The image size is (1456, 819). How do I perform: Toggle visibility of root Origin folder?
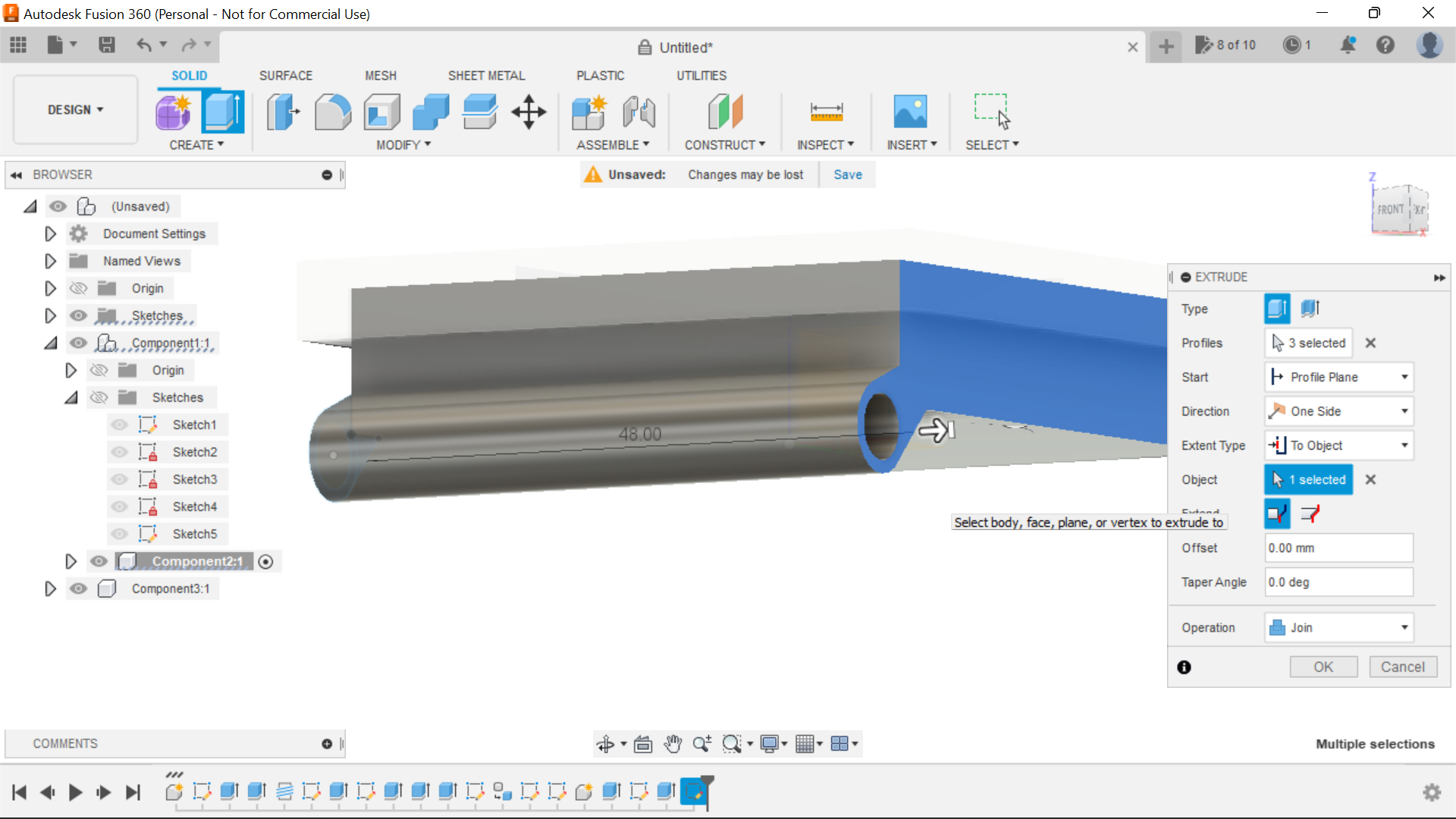click(79, 288)
